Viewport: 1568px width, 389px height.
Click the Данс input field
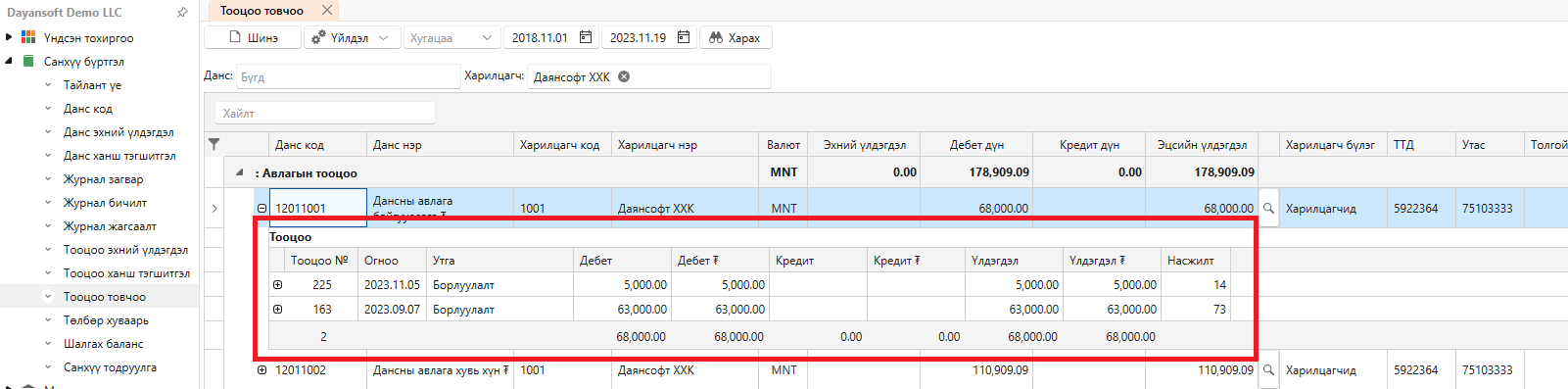pyautogui.click(x=349, y=76)
